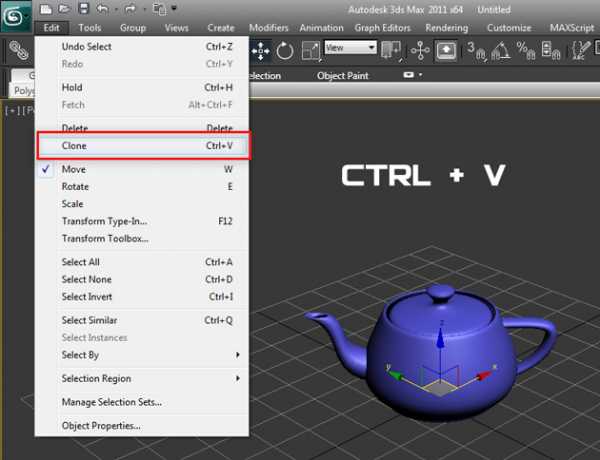Image resolution: width=600 pixels, height=460 pixels.
Task: Open the 3ds Max application button
Action: click(15, 16)
